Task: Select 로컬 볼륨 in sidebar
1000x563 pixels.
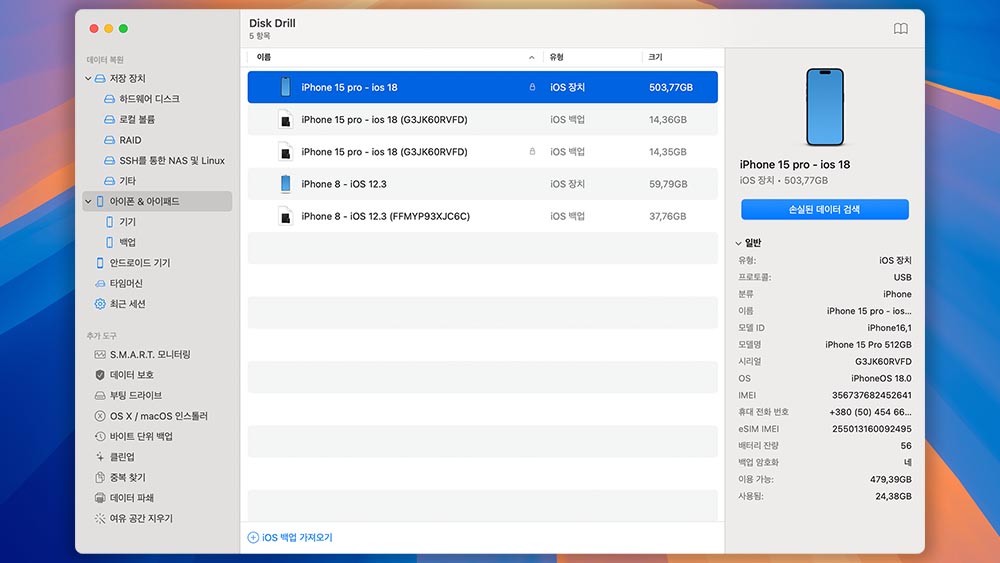Action: pos(136,119)
